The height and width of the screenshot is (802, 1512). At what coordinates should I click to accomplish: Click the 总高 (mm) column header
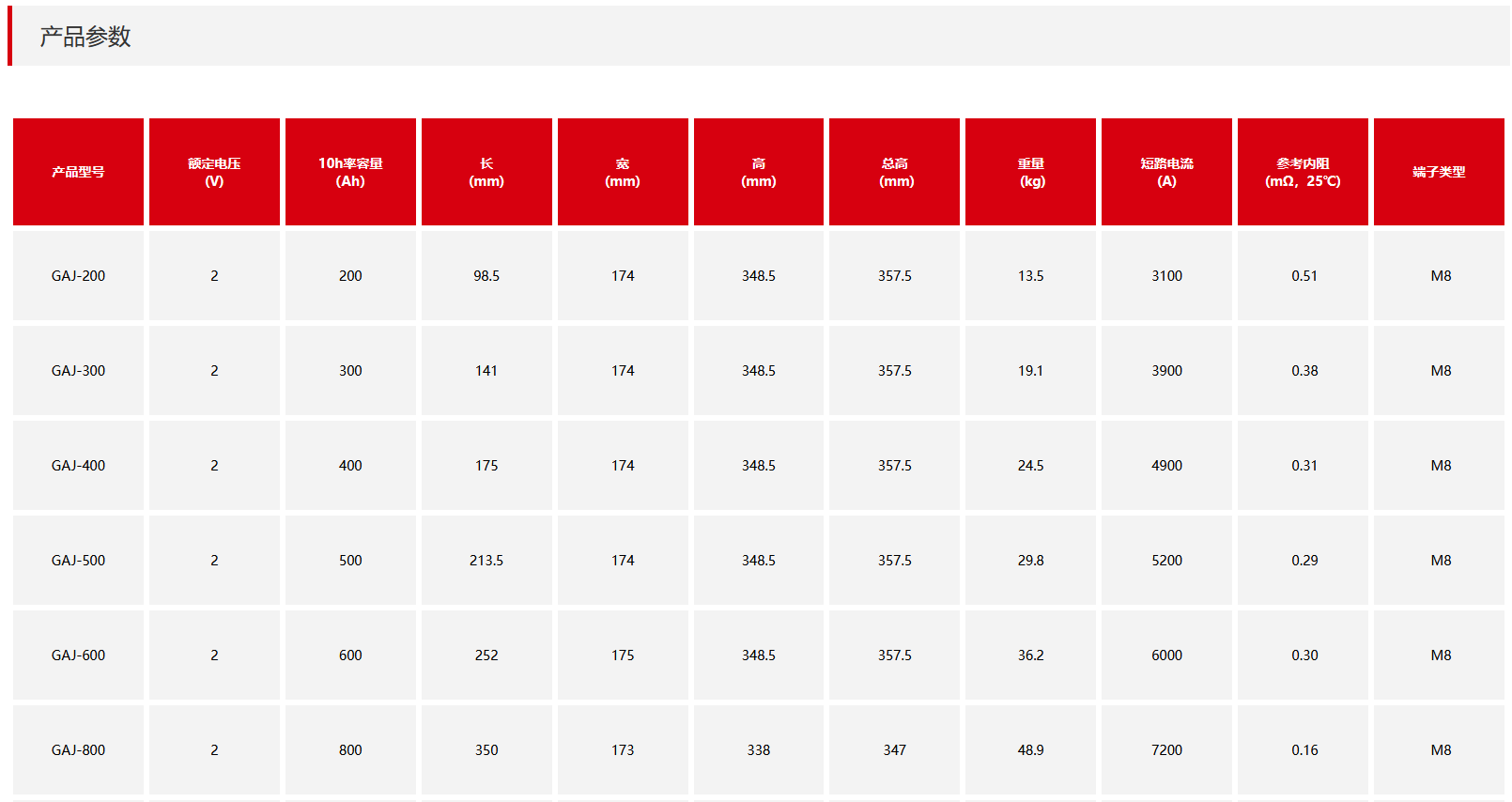(894, 172)
